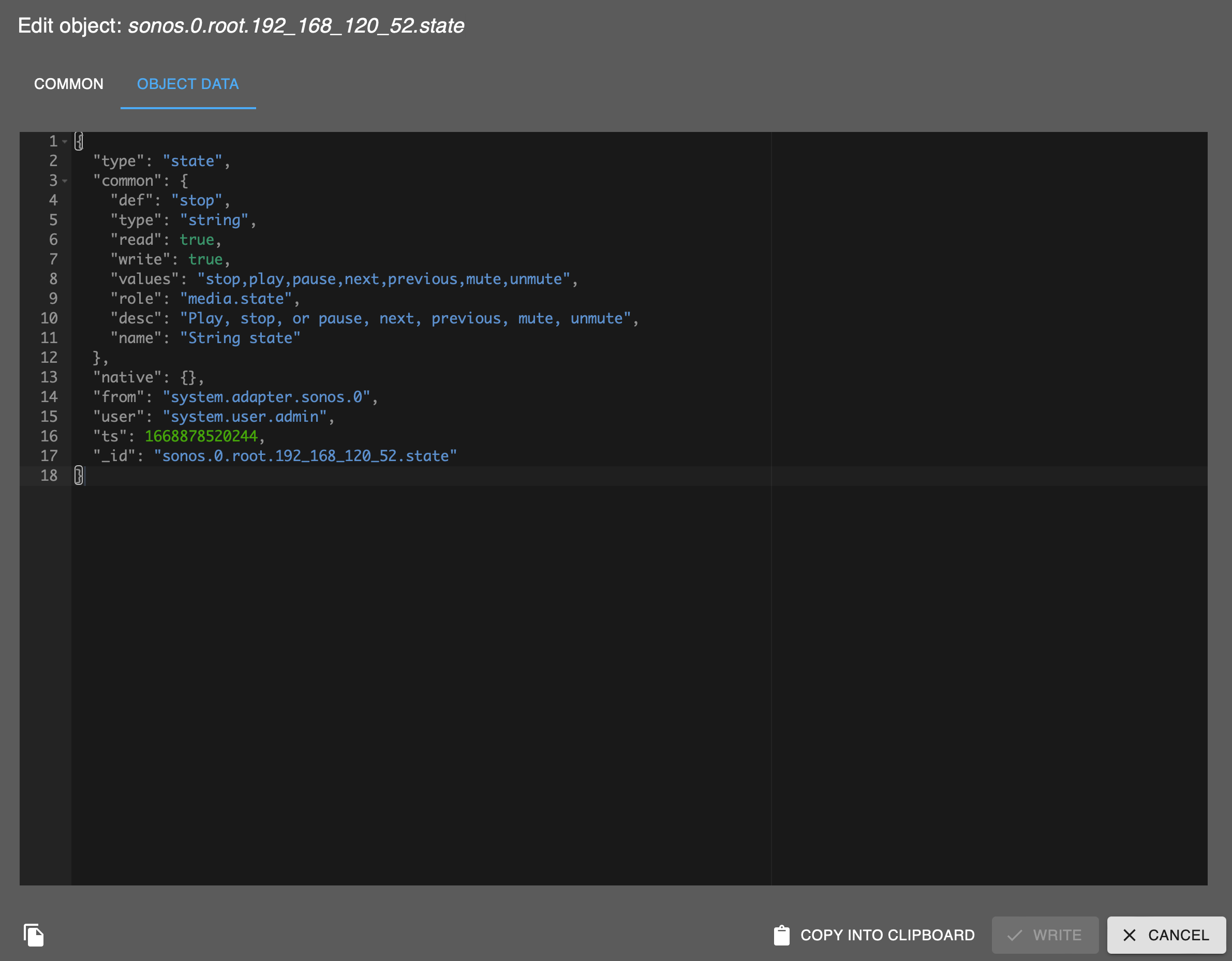Place cursor on "media.state" role value
The width and height of the screenshot is (1232, 961).
pos(236,299)
